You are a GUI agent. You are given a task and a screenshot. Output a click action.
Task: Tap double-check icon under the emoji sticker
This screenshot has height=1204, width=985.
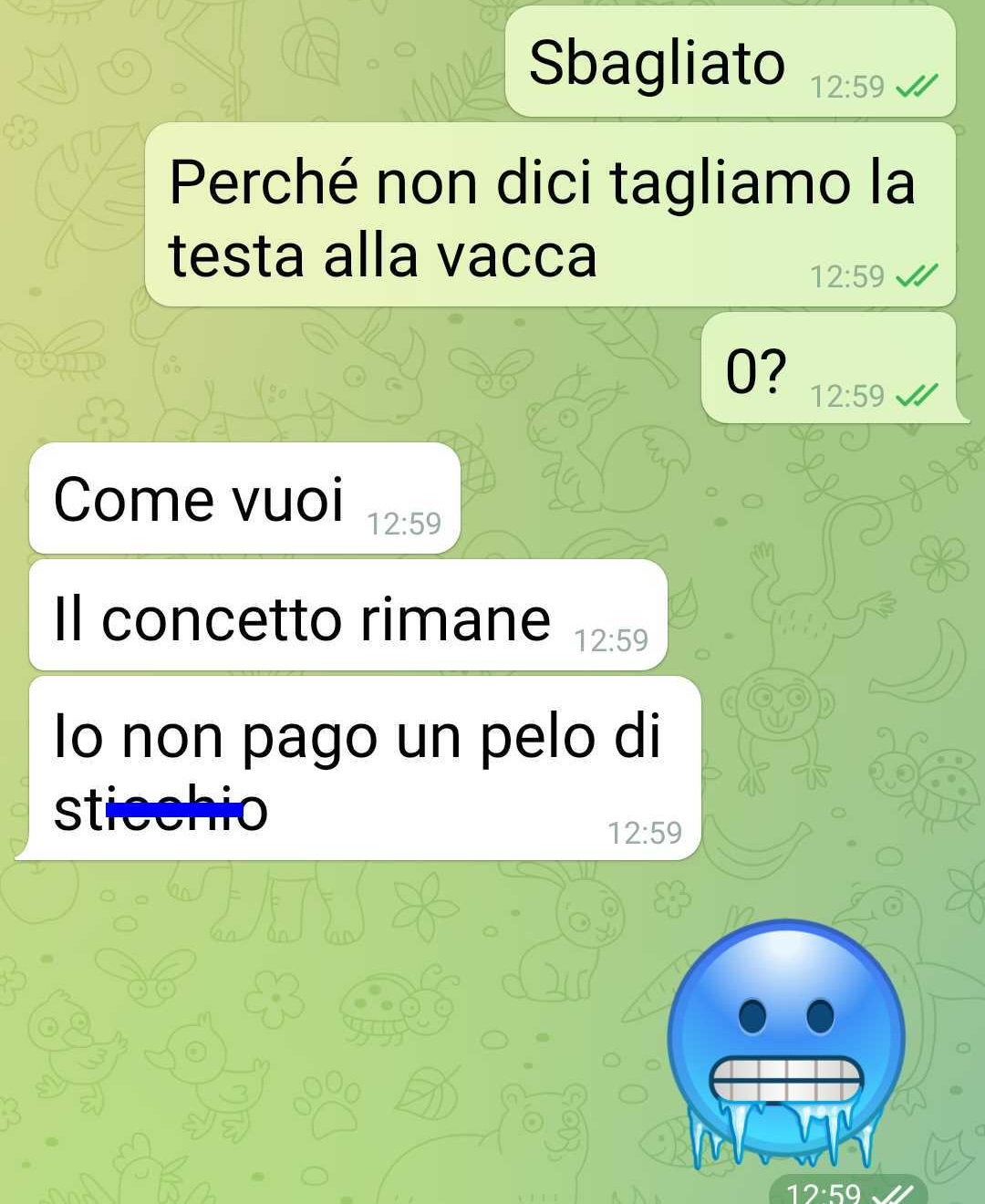coord(895,1194)
